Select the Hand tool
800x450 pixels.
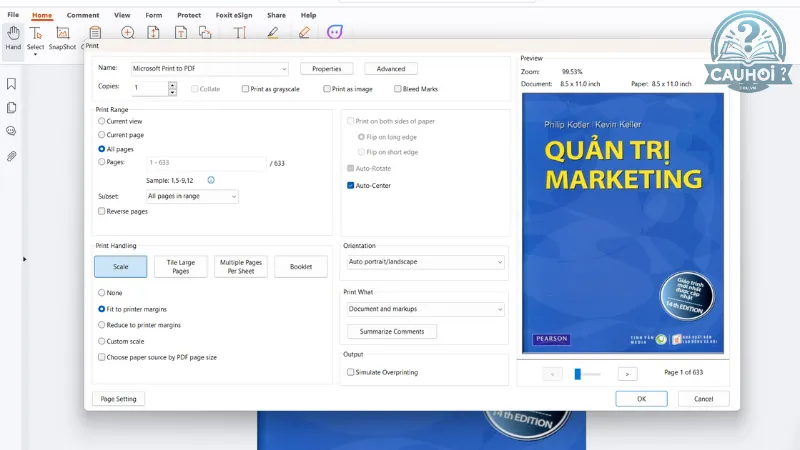point(13,38)
